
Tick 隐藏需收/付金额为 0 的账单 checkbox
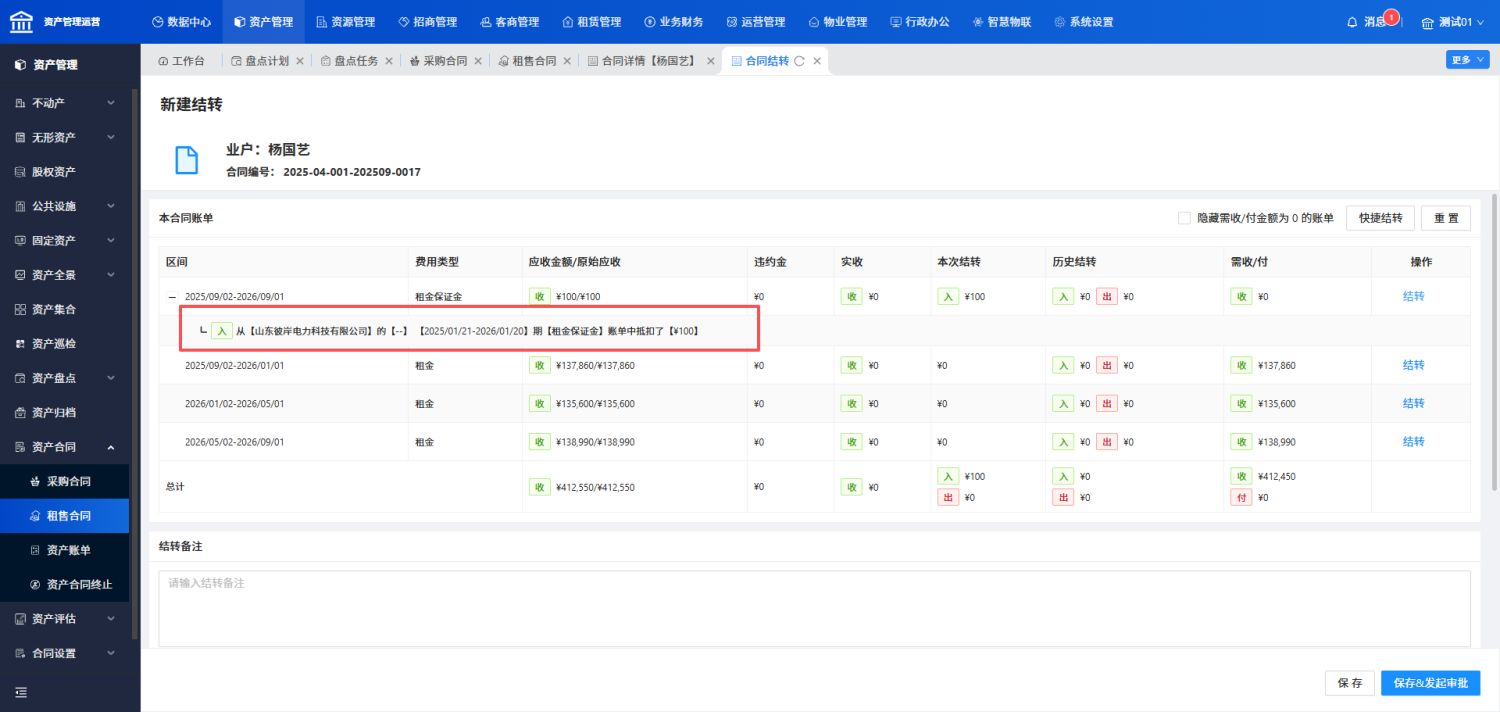tap(1184, 218)
